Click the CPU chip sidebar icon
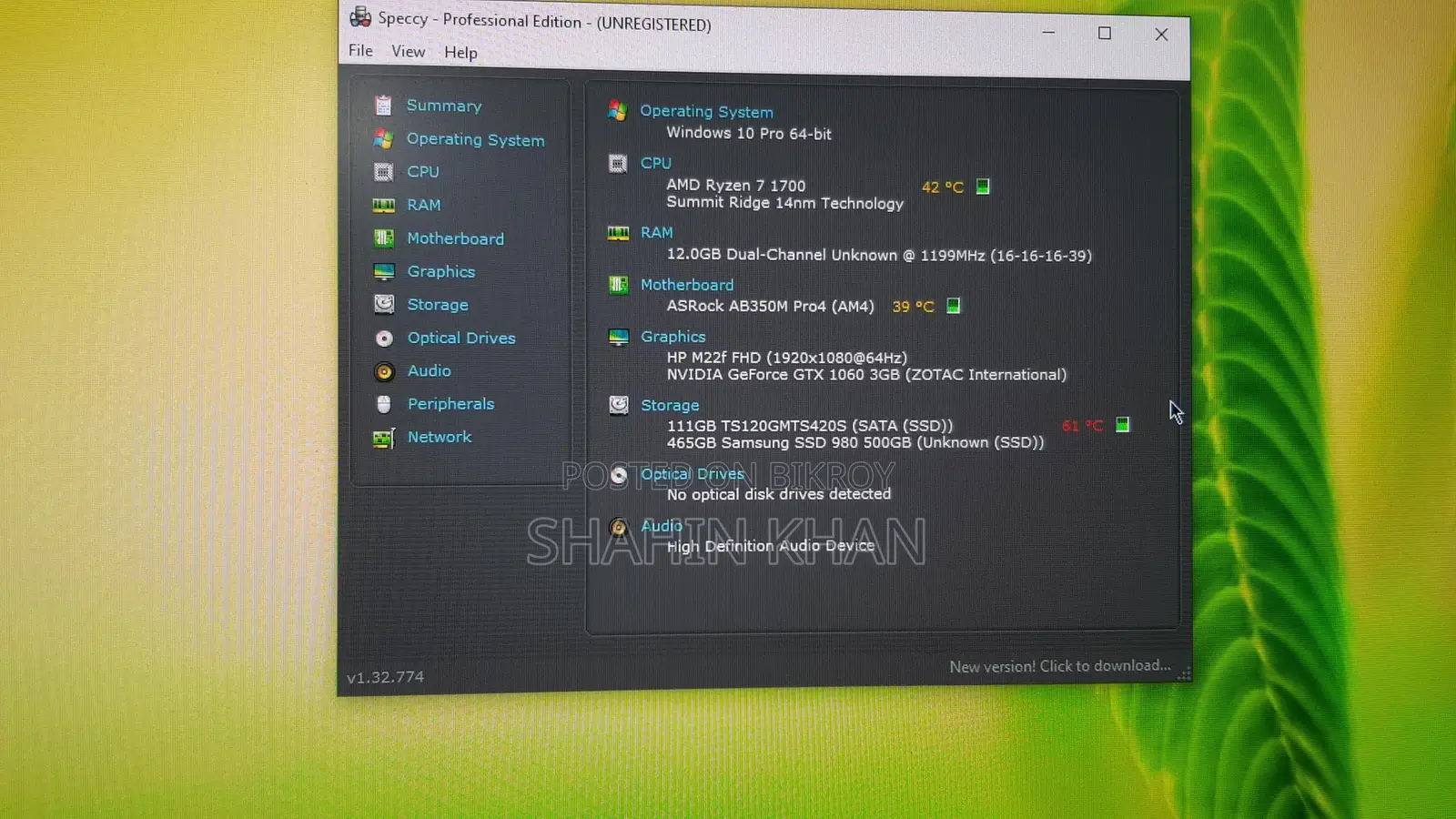 pos(384,172)
